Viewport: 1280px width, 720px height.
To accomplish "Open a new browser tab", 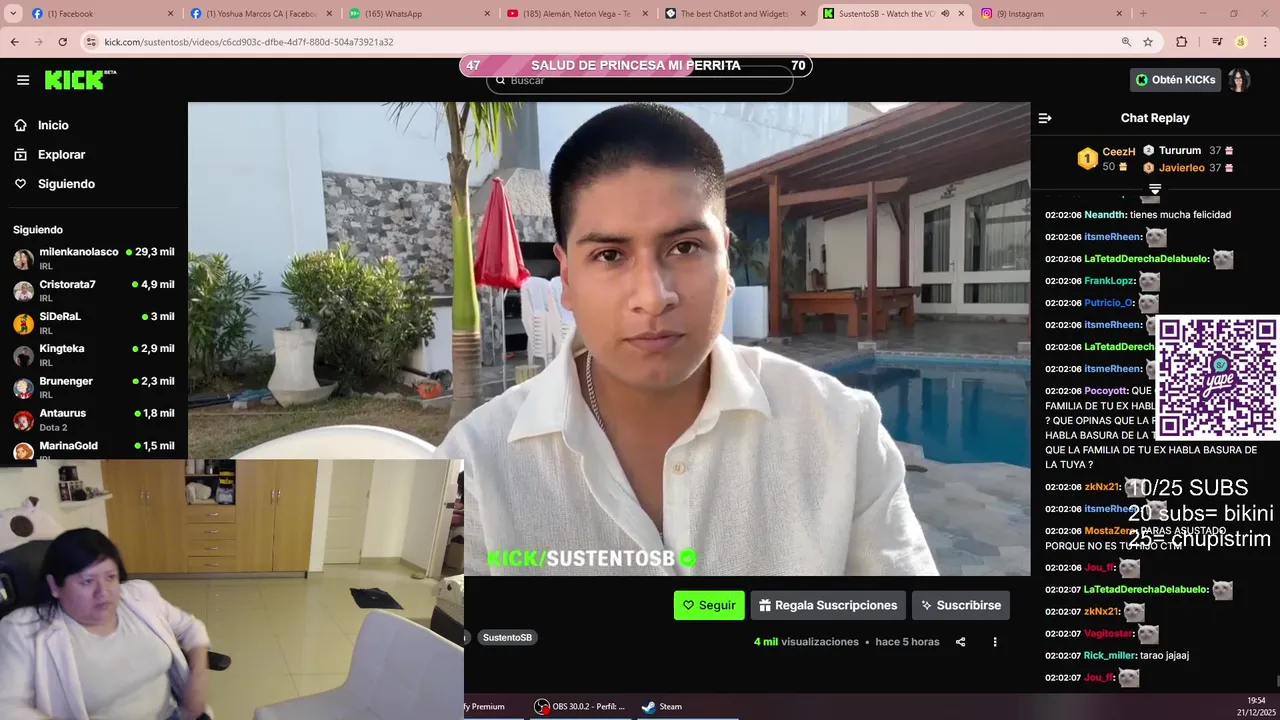I will [x=1143, y=14].
